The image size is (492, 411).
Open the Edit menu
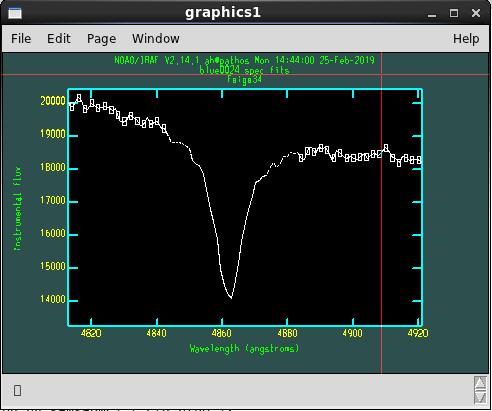click(59, 39)
